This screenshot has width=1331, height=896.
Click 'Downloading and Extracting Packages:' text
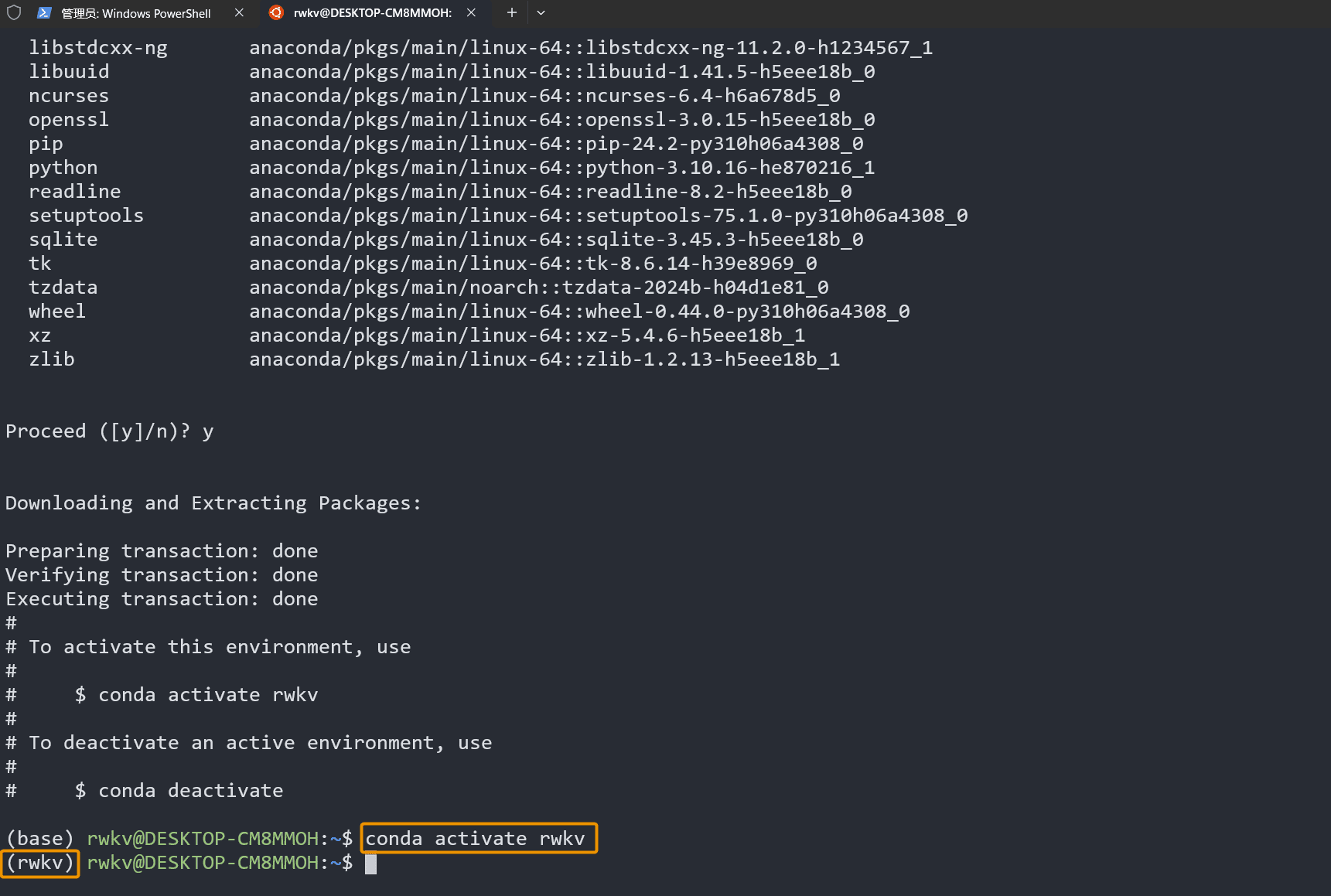[213, 503]
